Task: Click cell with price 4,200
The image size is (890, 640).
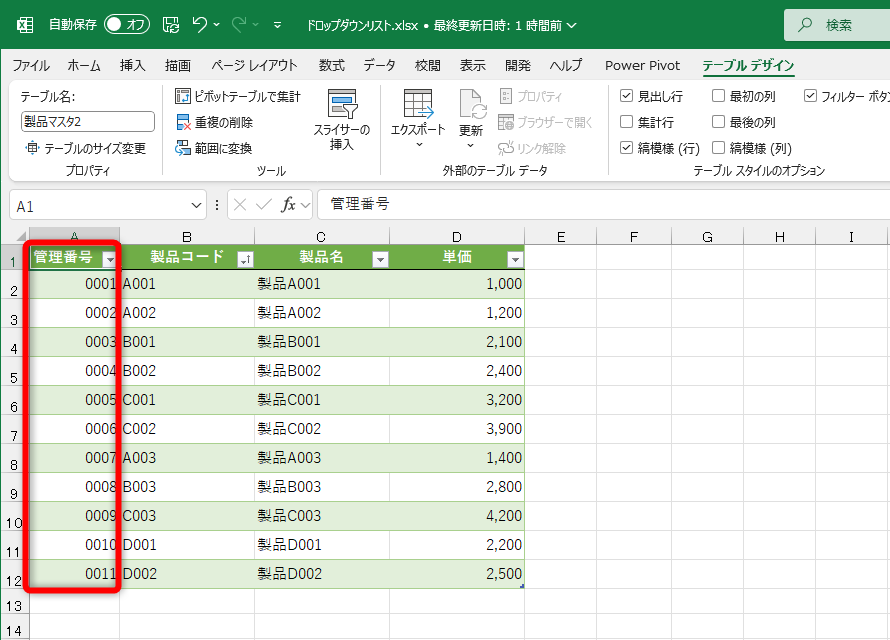Action: pos(457,516)
